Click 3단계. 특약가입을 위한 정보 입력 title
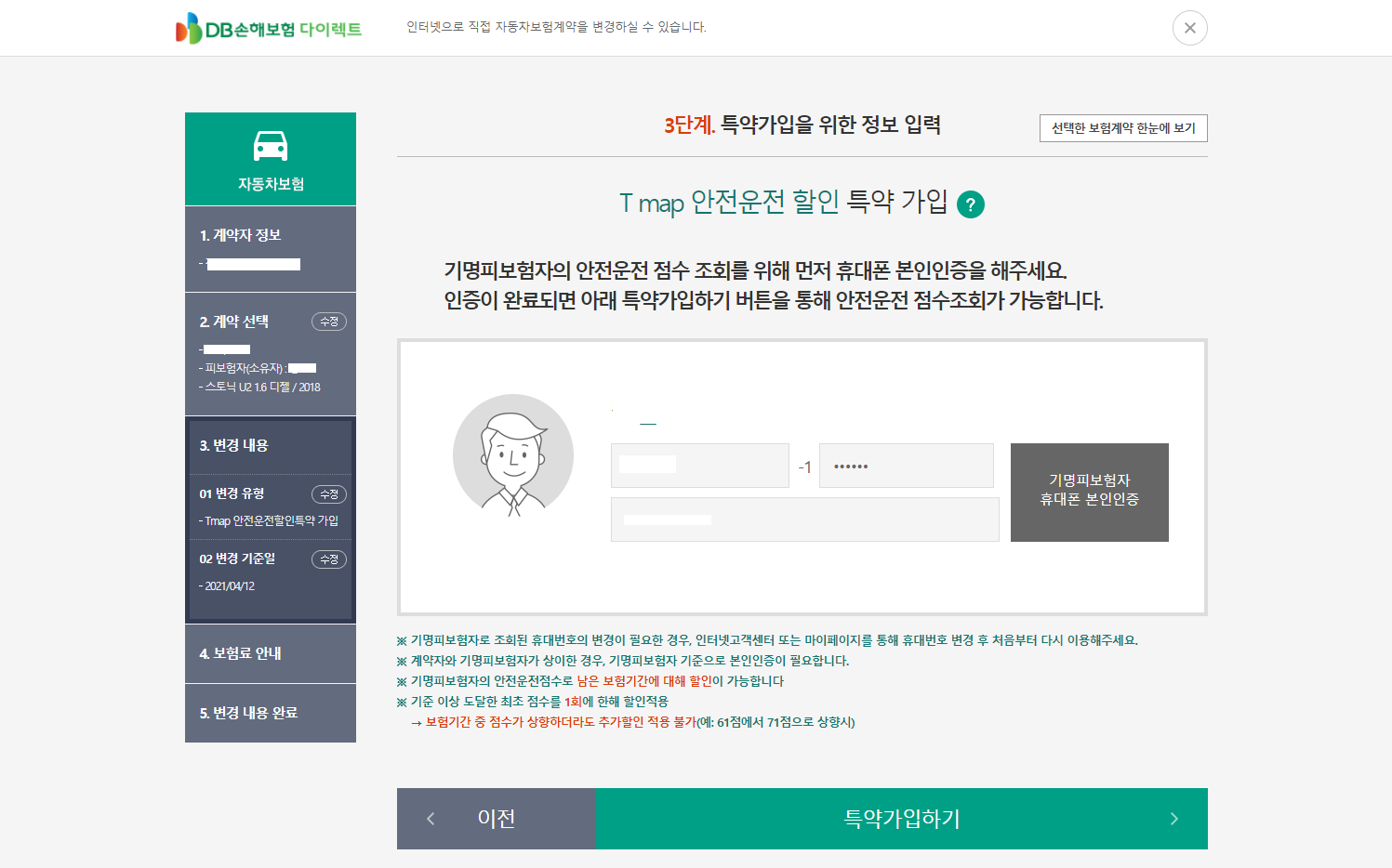Viewport: 1392px width, 868px height. pyautogui.click(x=802, y=125)
